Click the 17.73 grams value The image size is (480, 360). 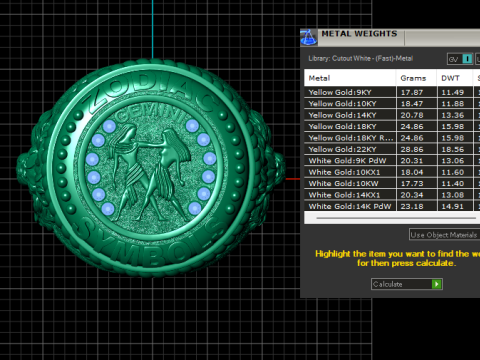click(412, 183)
